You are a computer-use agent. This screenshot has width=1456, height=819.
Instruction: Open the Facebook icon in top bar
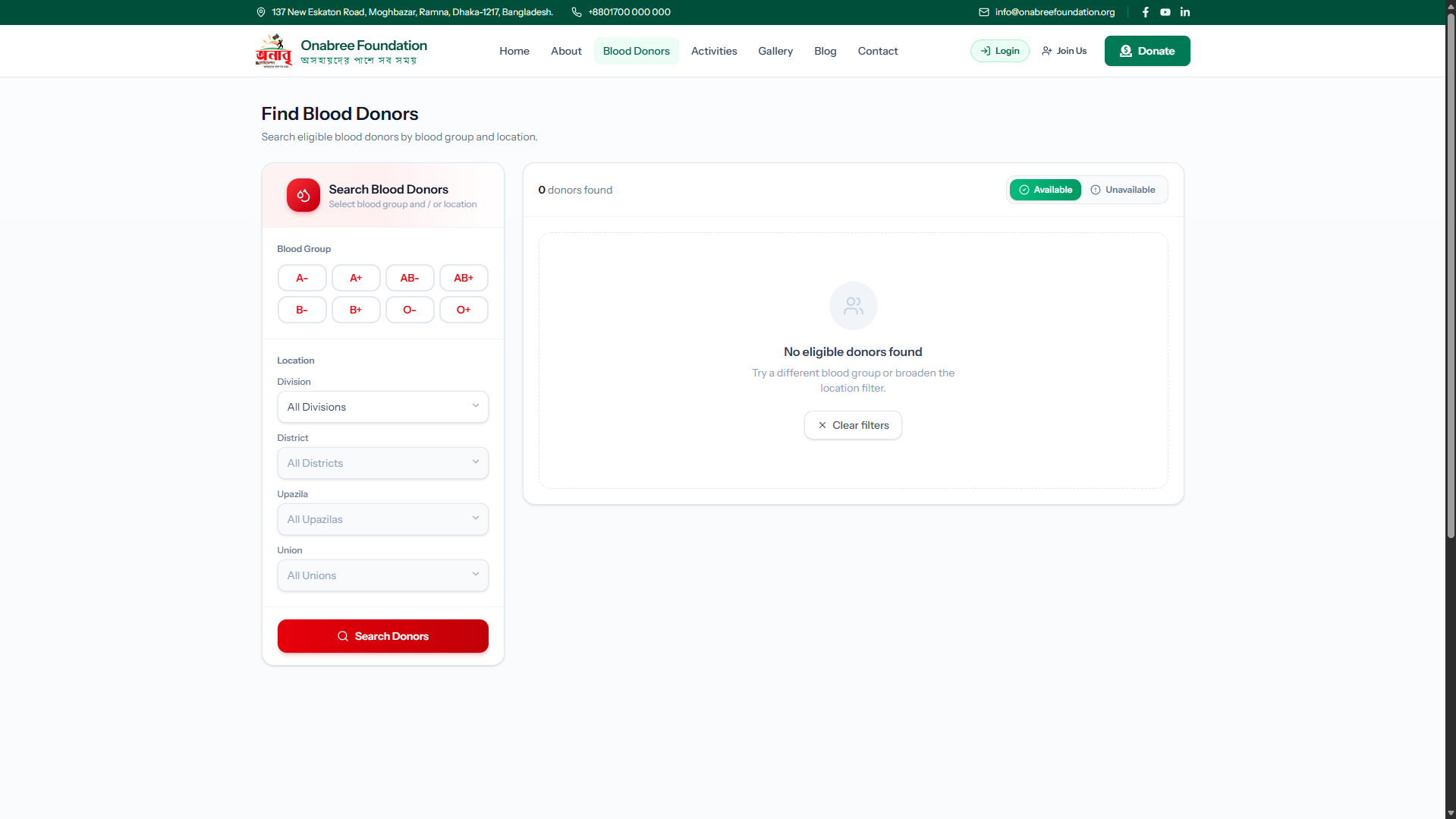(1146, 12)
